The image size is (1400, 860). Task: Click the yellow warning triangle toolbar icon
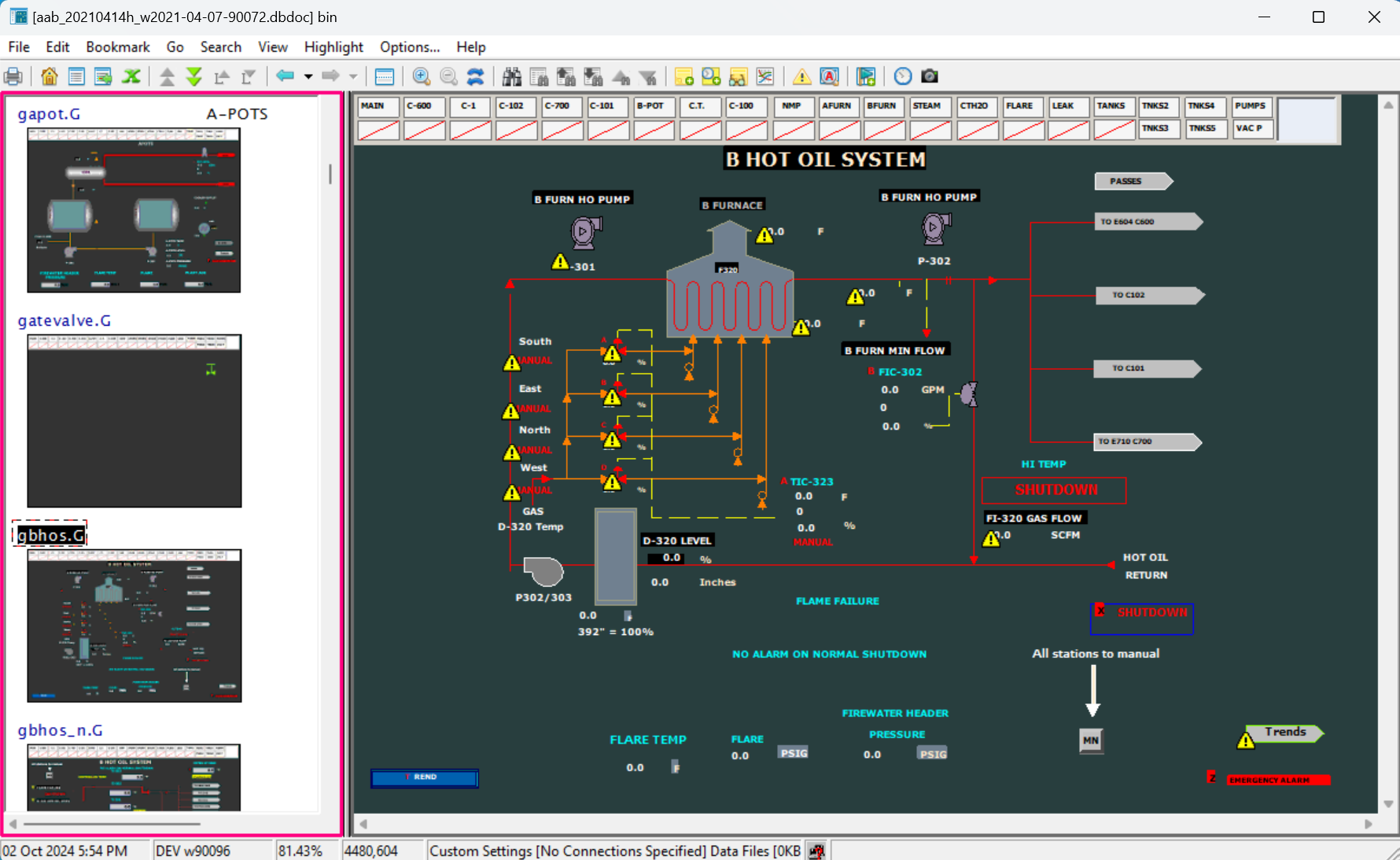[x=801, y=76]
